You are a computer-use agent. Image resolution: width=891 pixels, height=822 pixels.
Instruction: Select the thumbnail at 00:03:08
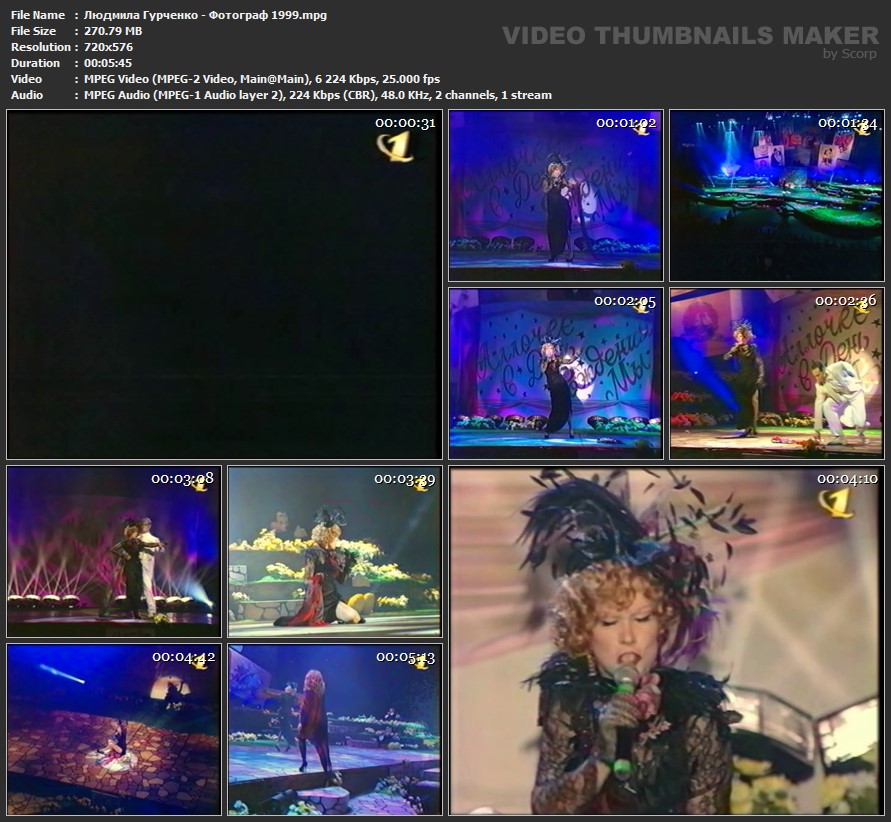click(x=114, y=552)
